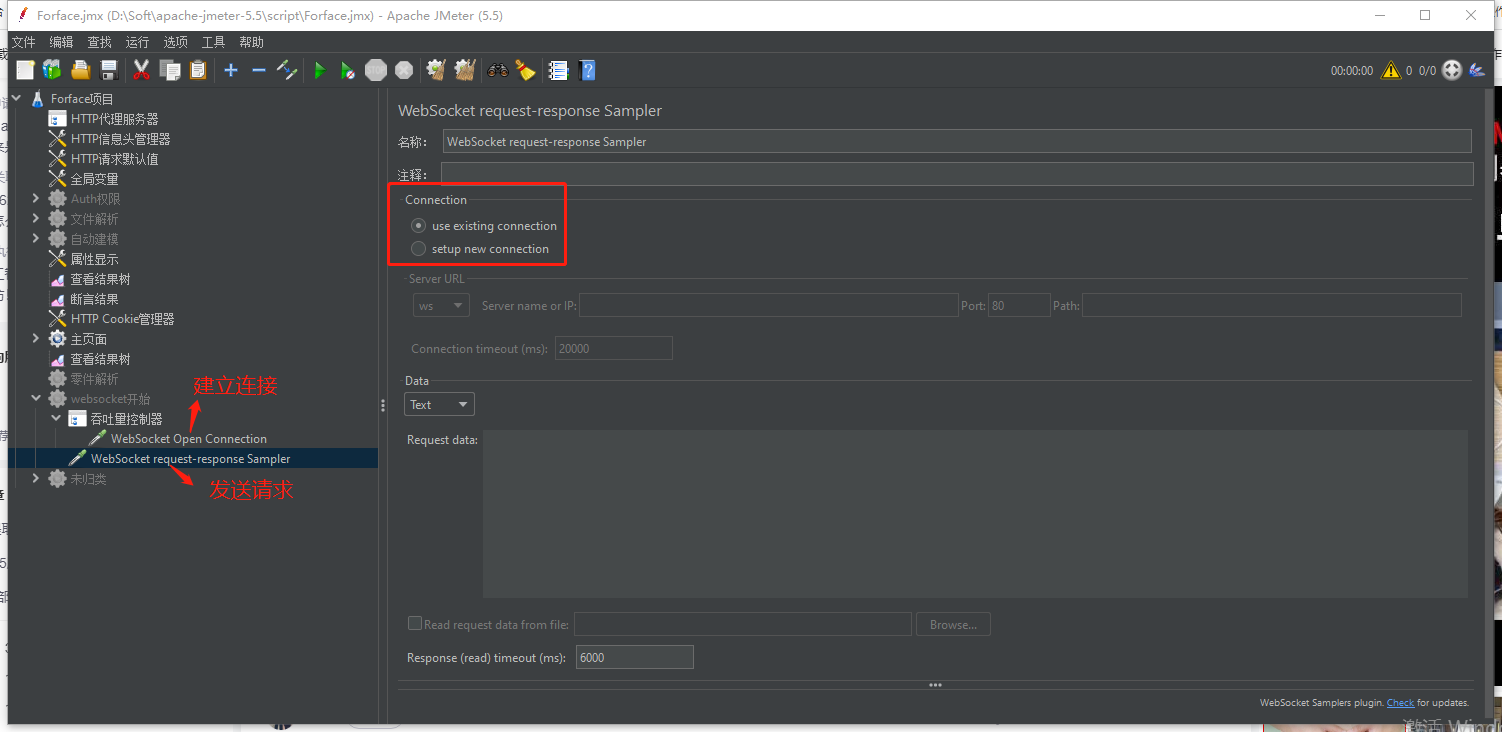Click the Cut scissors icon
Screen dimensions: 1502x732
[x=141, y=70]
